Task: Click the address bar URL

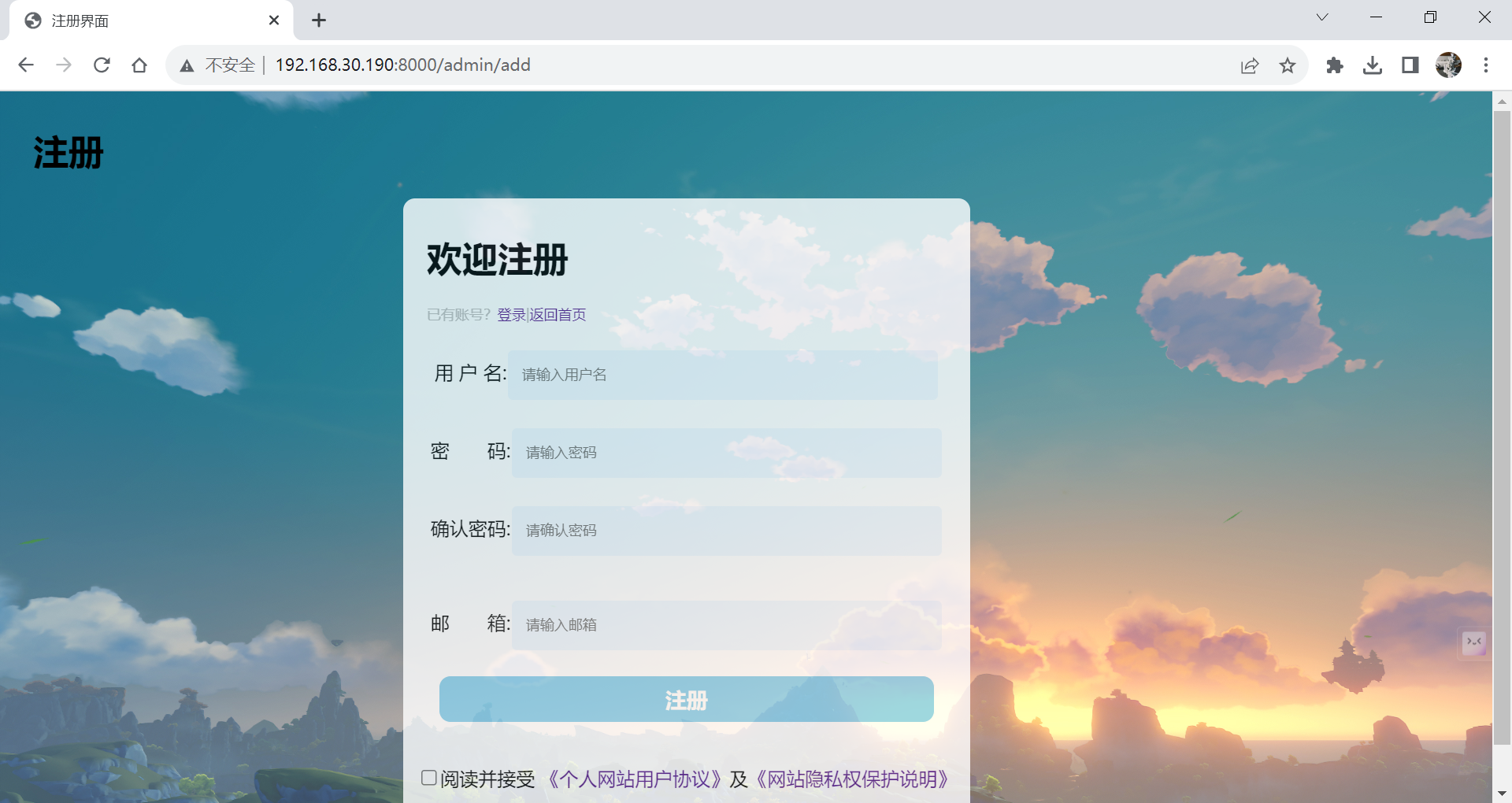Action: 402,65
